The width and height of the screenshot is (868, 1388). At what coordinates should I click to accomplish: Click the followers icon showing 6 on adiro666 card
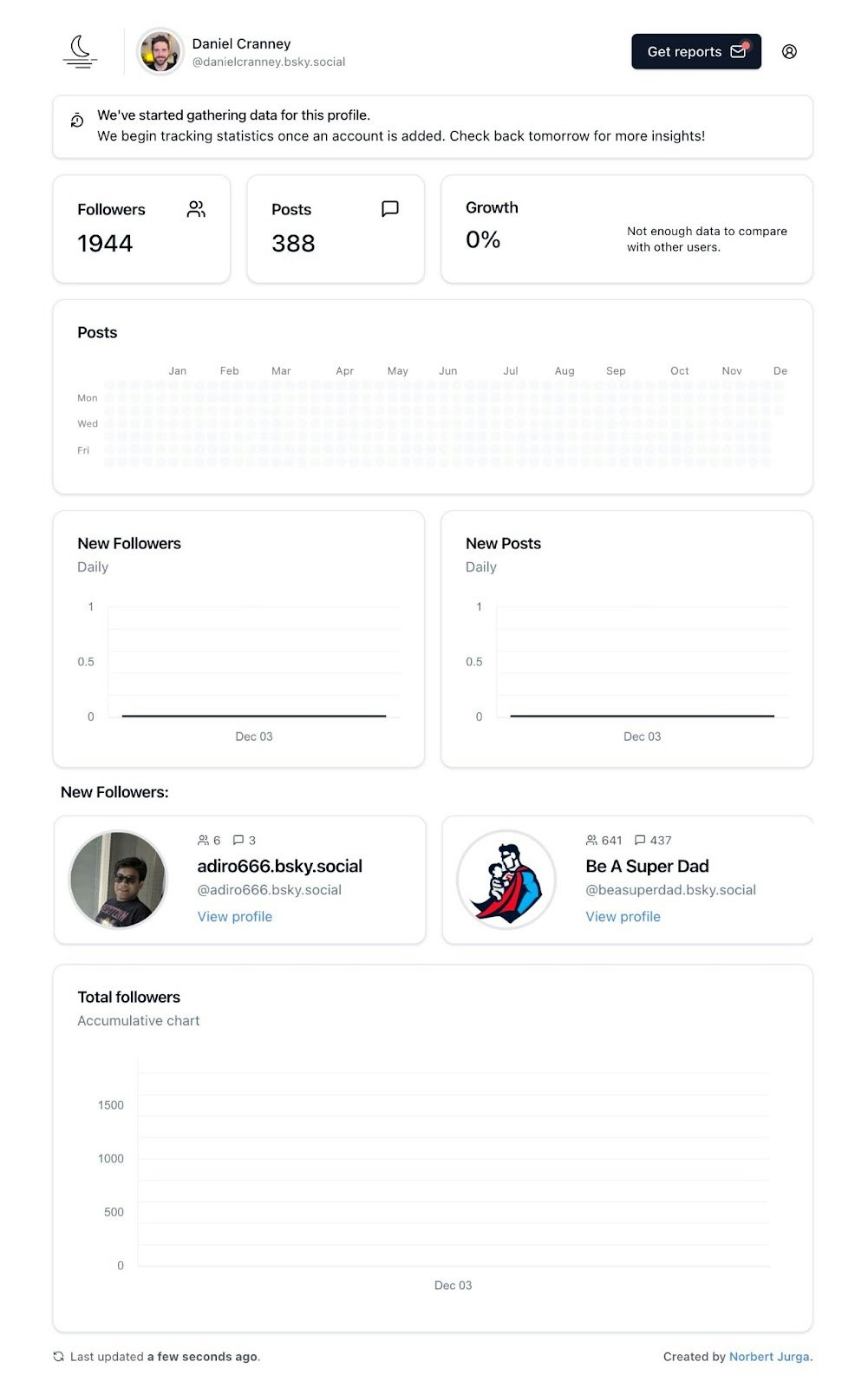pos(202,840)
